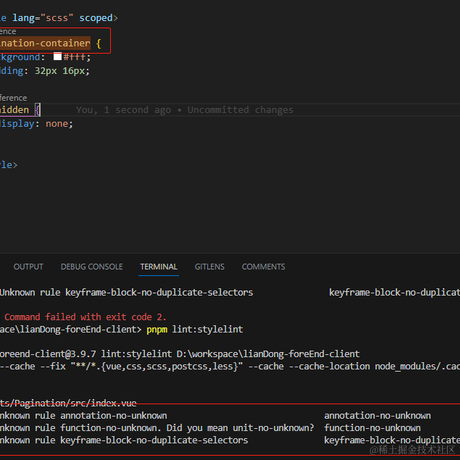Screen dimensions: 460x460
Task: Click the white #fff color swatch
Action: [57, 57]
